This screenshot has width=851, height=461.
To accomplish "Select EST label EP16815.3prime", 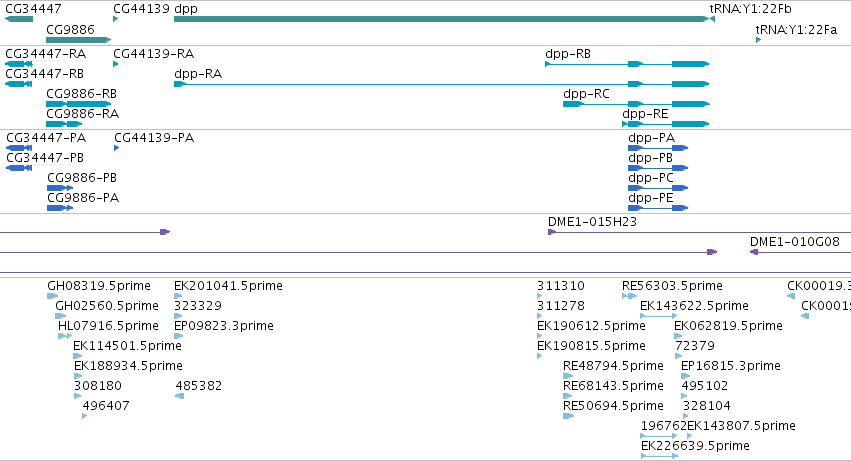I will click(731, 366).
